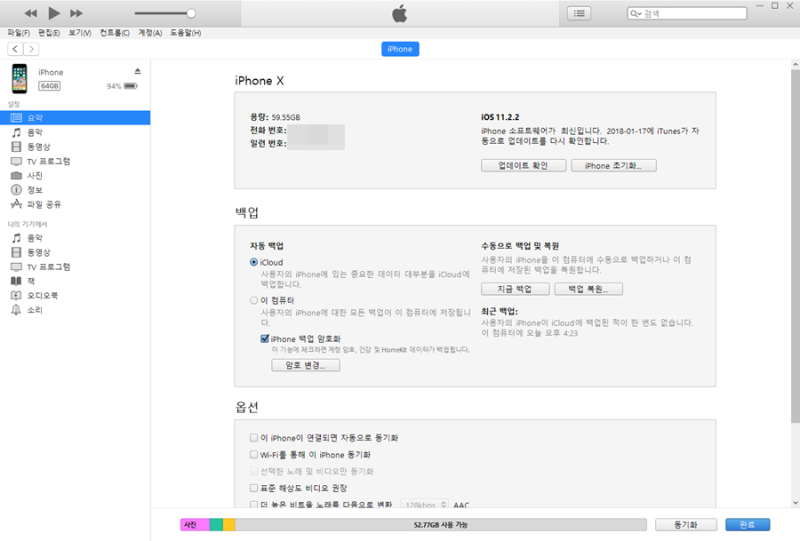Click the TV 프로그램 icon under 설정
800x541 pixels.
coord(16,161)
